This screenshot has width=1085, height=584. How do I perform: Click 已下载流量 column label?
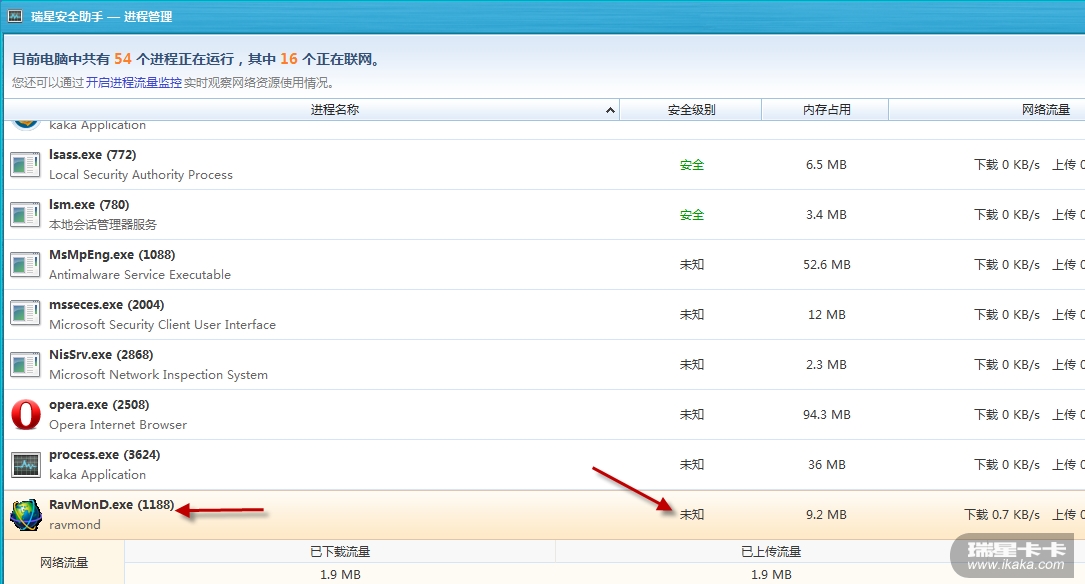340,551
